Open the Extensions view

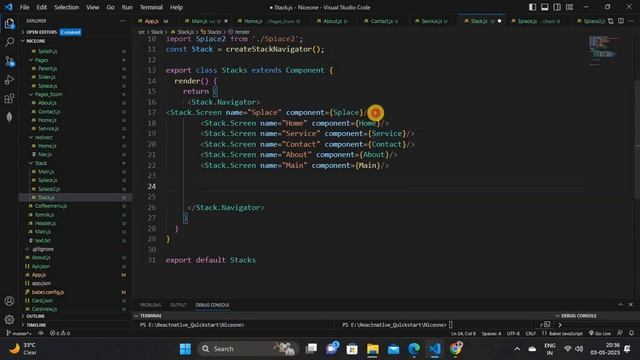9,99
